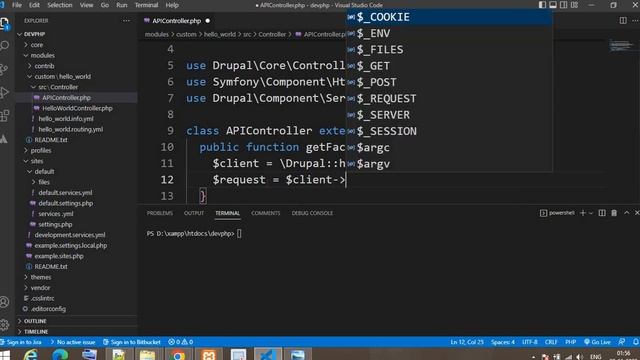Open XAMPP from the Windows taskbar
The width and height of the screenshot is (640, 360).
208,355
